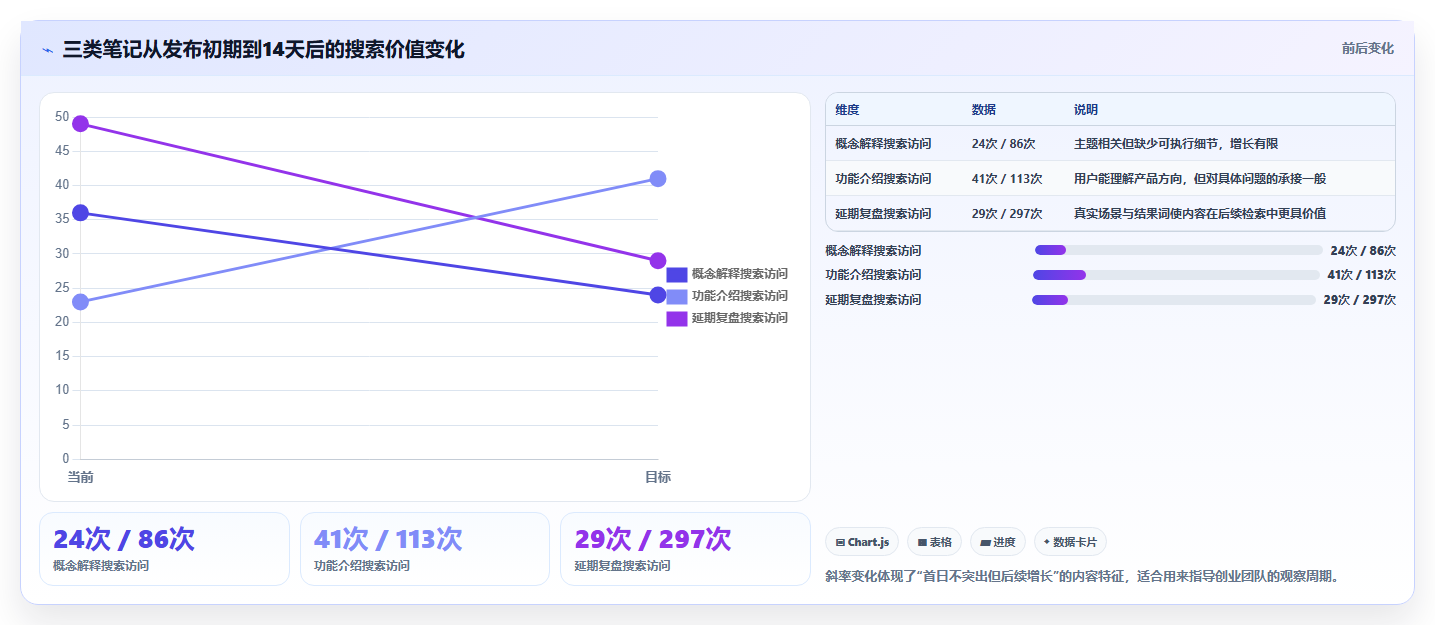Select light blue data point at 41 on 目标

(x=658, y=179)
